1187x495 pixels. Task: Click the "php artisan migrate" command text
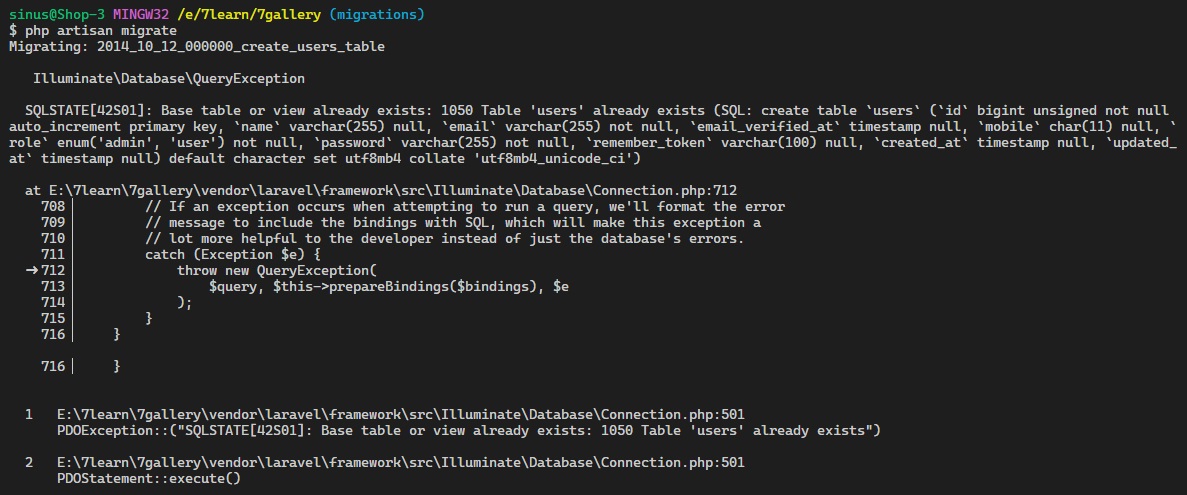[x=101, y=31]
